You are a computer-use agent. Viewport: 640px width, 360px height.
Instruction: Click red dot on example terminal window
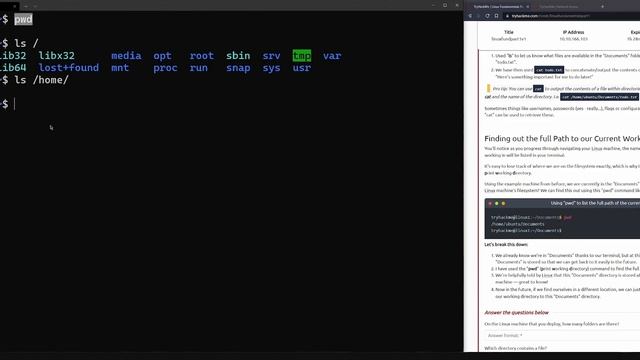(x=490, y=203)
